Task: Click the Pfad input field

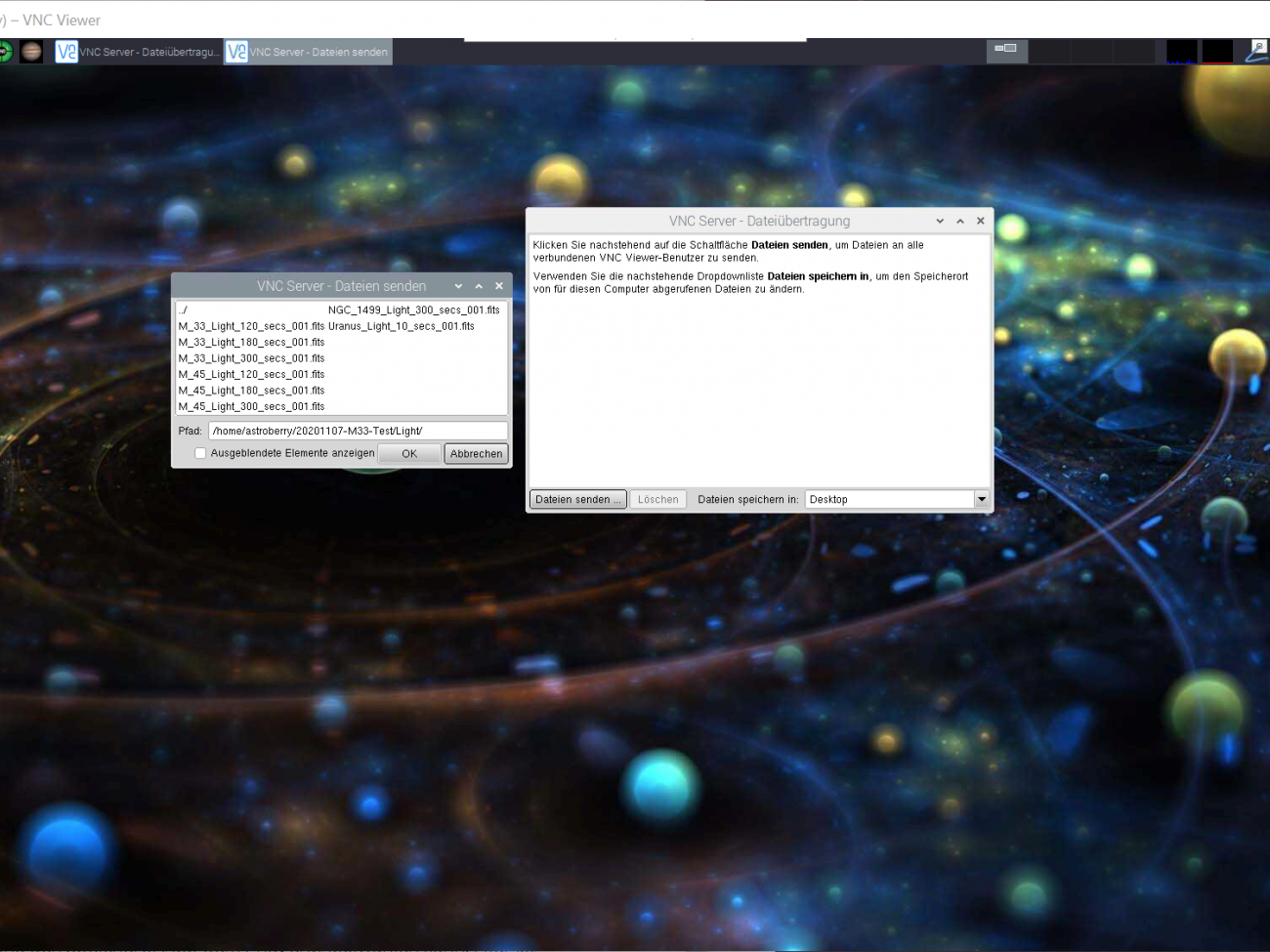Action: coord(359,431)
